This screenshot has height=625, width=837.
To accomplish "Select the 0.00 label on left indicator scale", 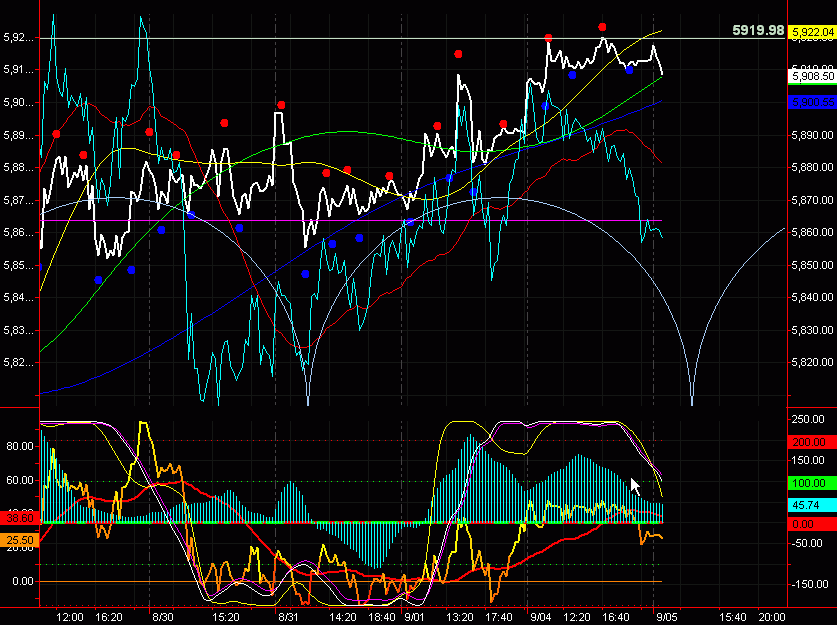I will coord(22,581).
